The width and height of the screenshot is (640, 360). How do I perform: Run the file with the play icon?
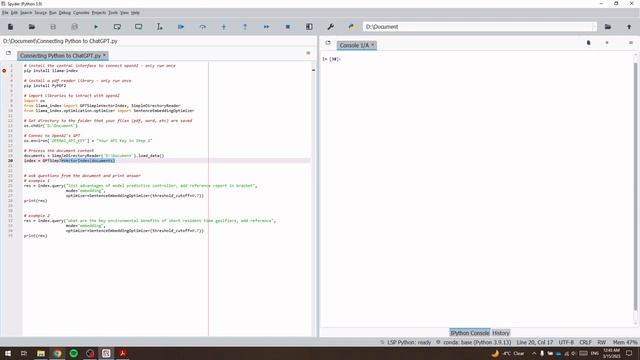[96, 27]
